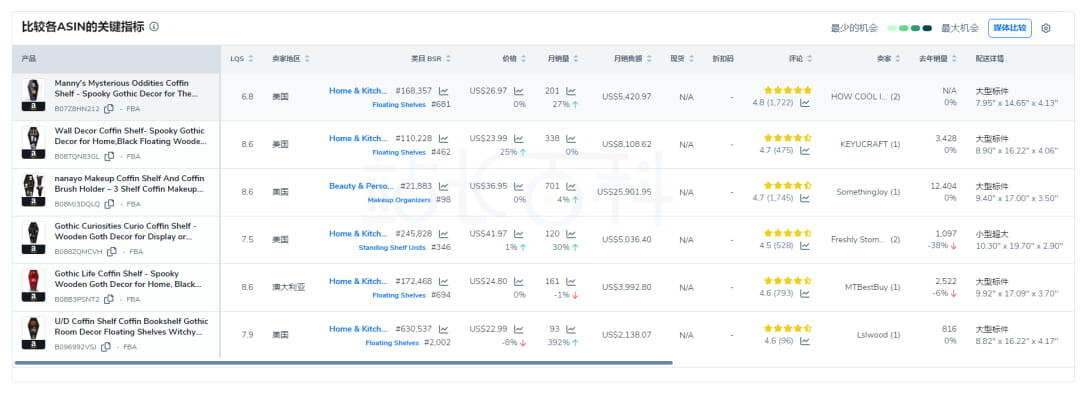1080x394 pixels.
Task: Show price history chart for US$22.99
Action: [x=519, y=329]
